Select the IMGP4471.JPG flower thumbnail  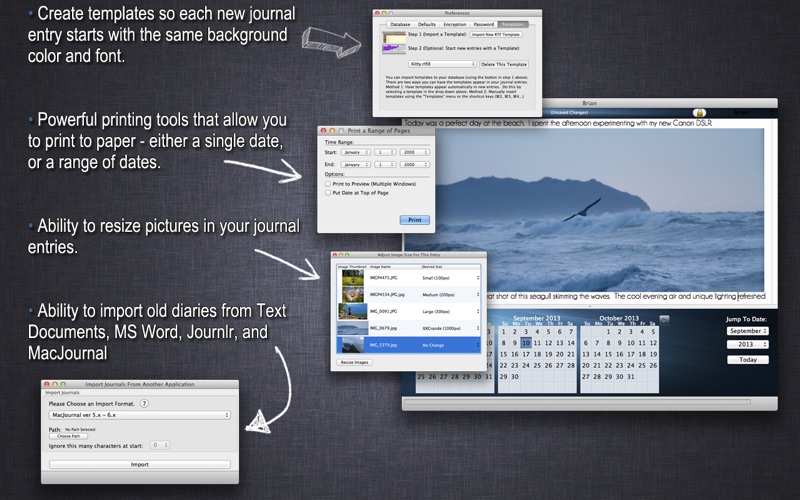click(x=352, y=278)
